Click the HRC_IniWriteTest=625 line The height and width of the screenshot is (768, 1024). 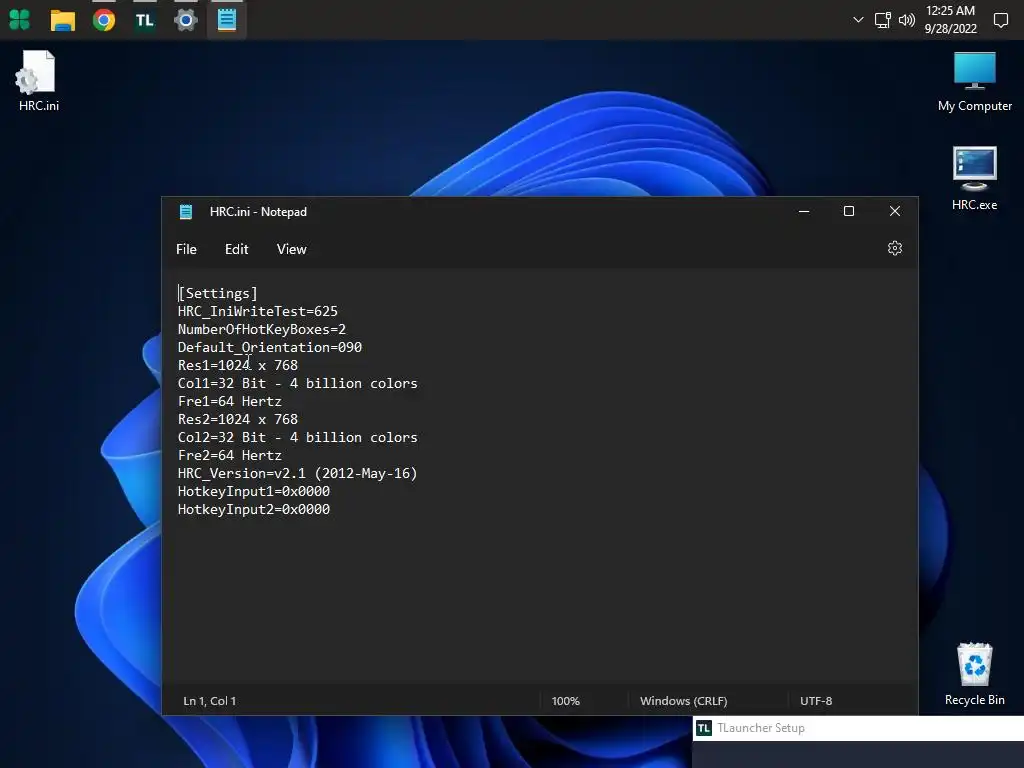point(258,312)
